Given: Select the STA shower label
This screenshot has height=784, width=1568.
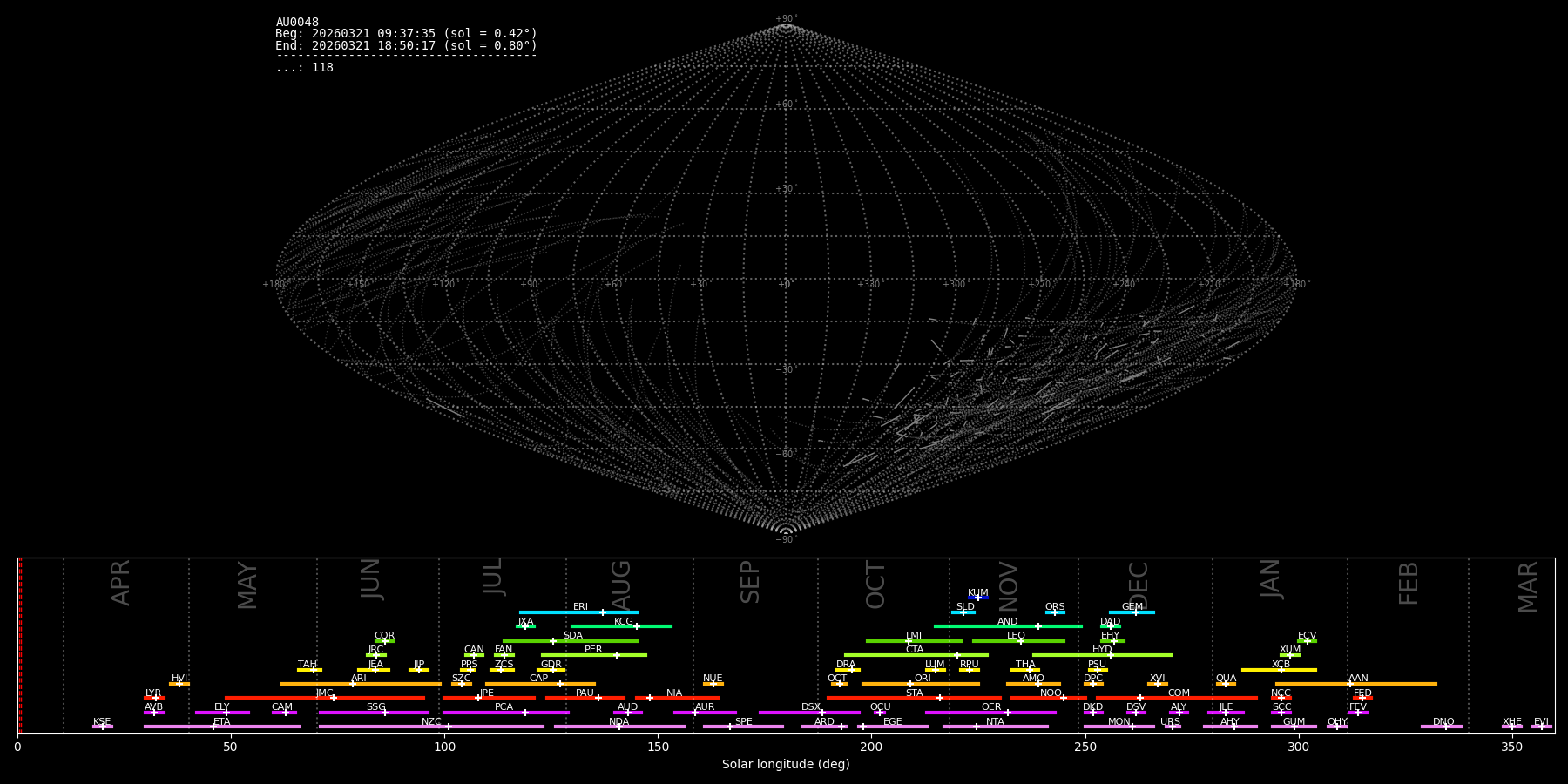Looking at the screenshot, I should (x=914, y=693).
